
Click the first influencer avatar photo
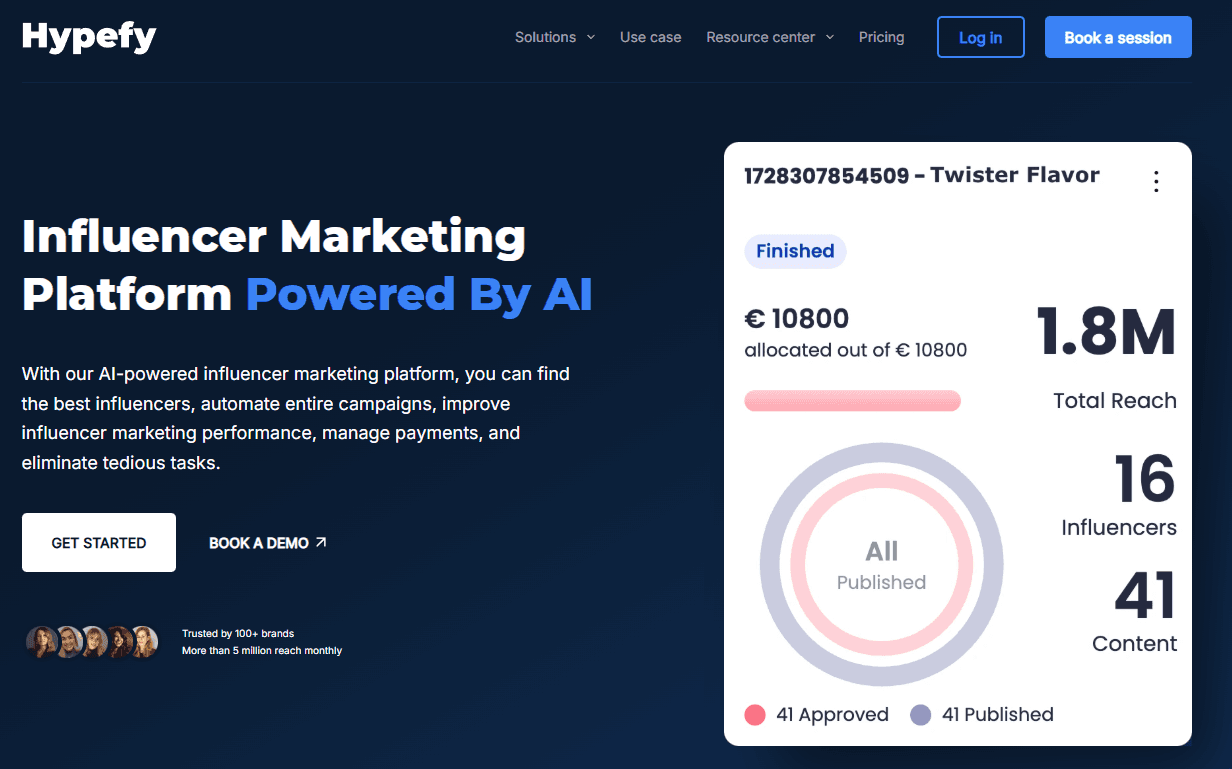click(x=42, y=641)
